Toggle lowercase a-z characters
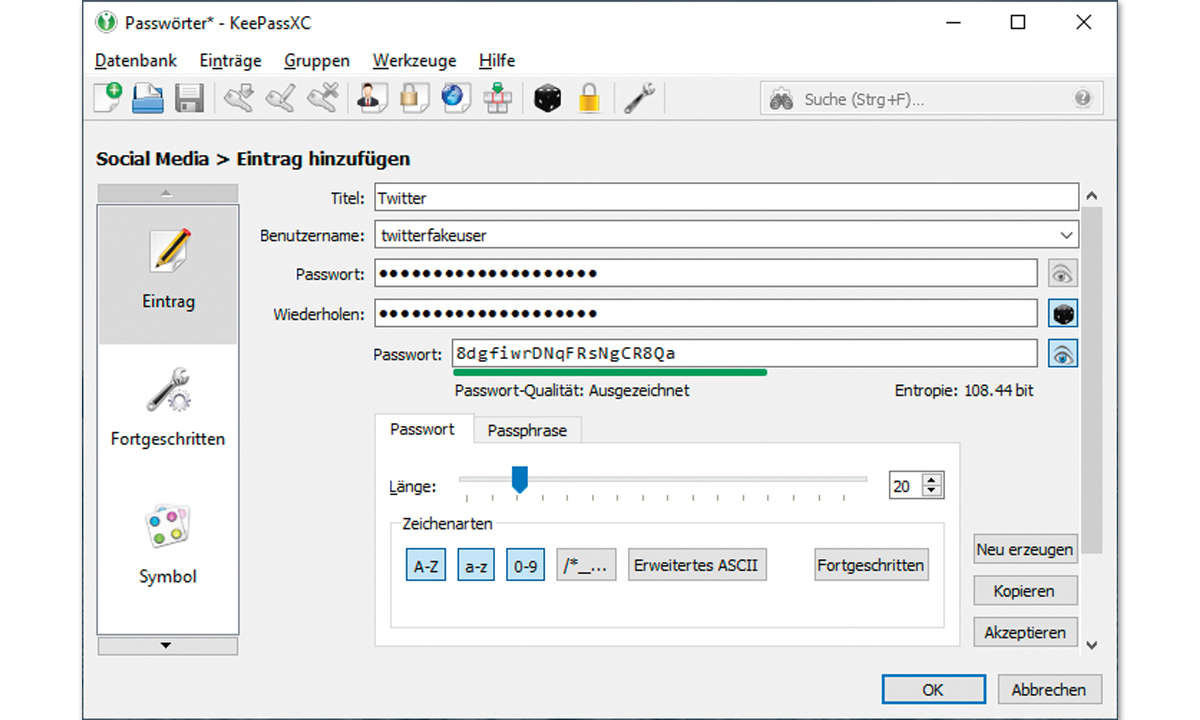This screenshot has height=720, width=1200. pyautogui.click(x=476, y=566)
